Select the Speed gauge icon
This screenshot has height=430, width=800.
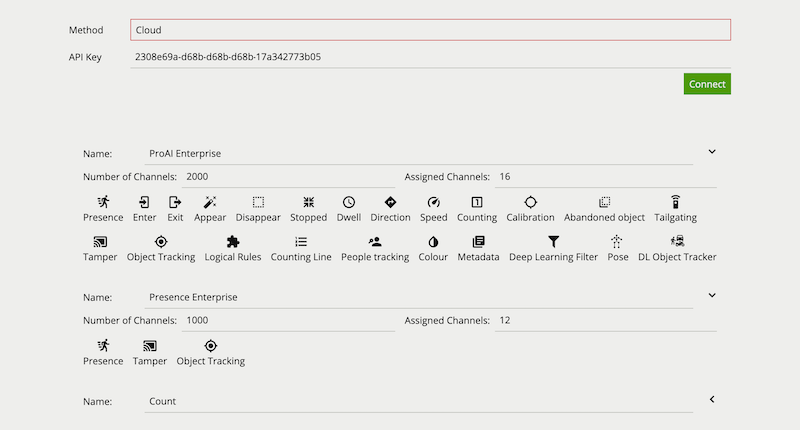(433, 202)
